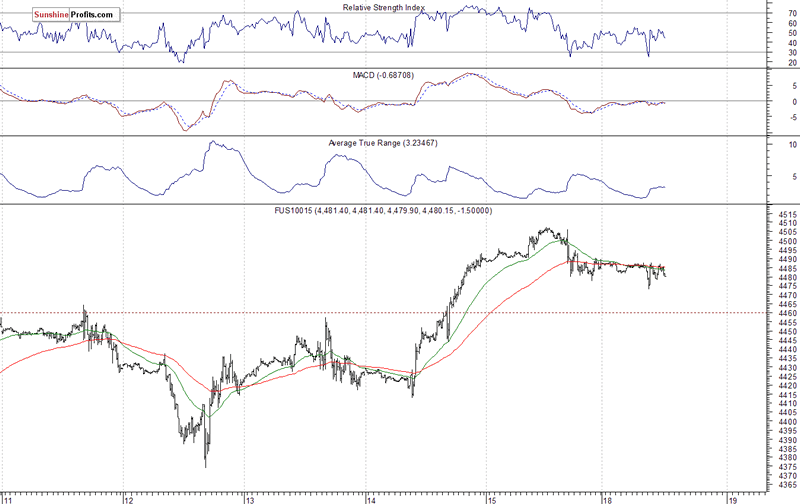Viewport: 800px width, 504px height.
Task: Click date marker 14 on the time axis
Action: pos(371,499)
